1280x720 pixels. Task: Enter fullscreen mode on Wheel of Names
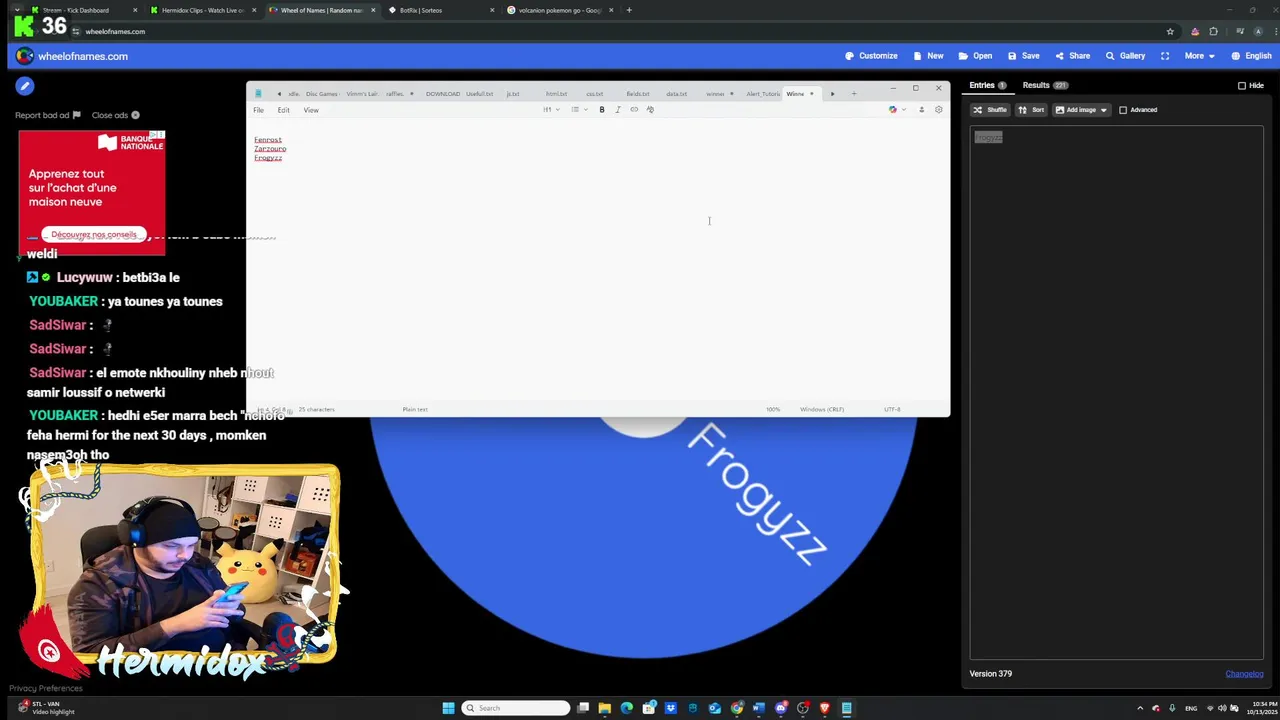coord(1165,56)
